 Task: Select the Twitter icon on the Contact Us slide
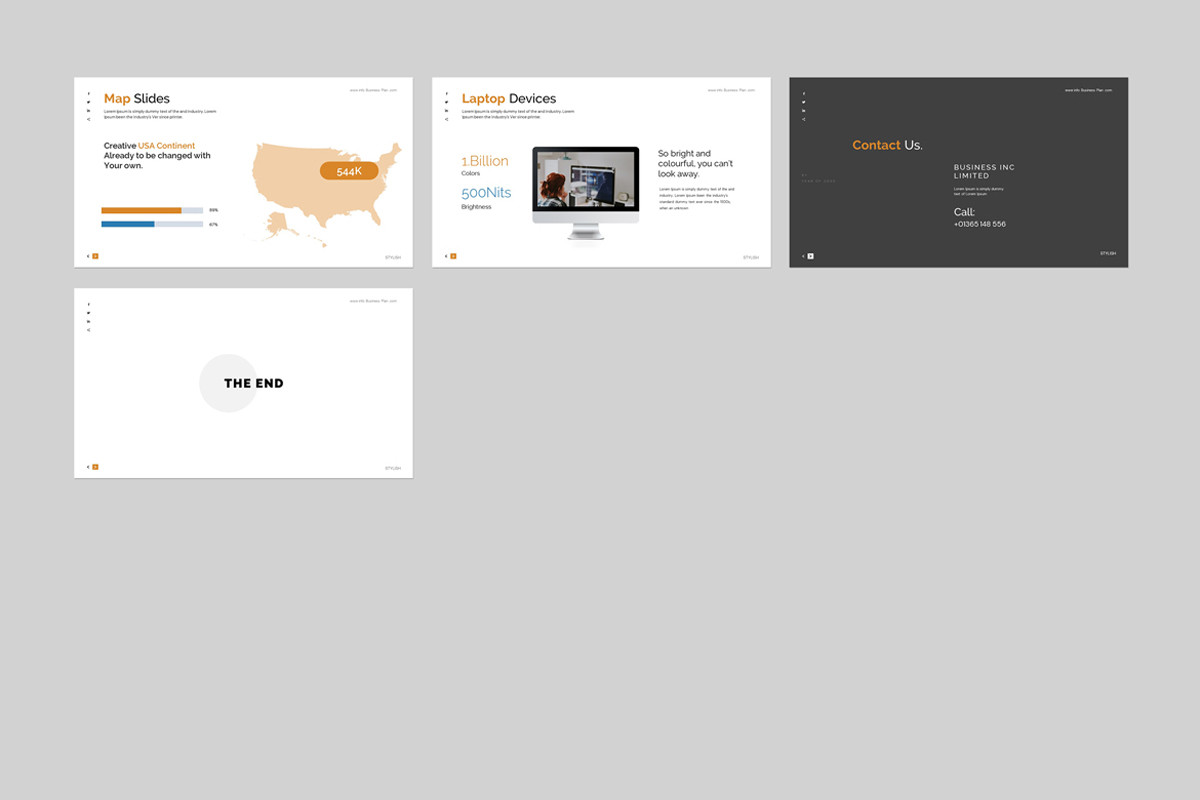[803, 102]
